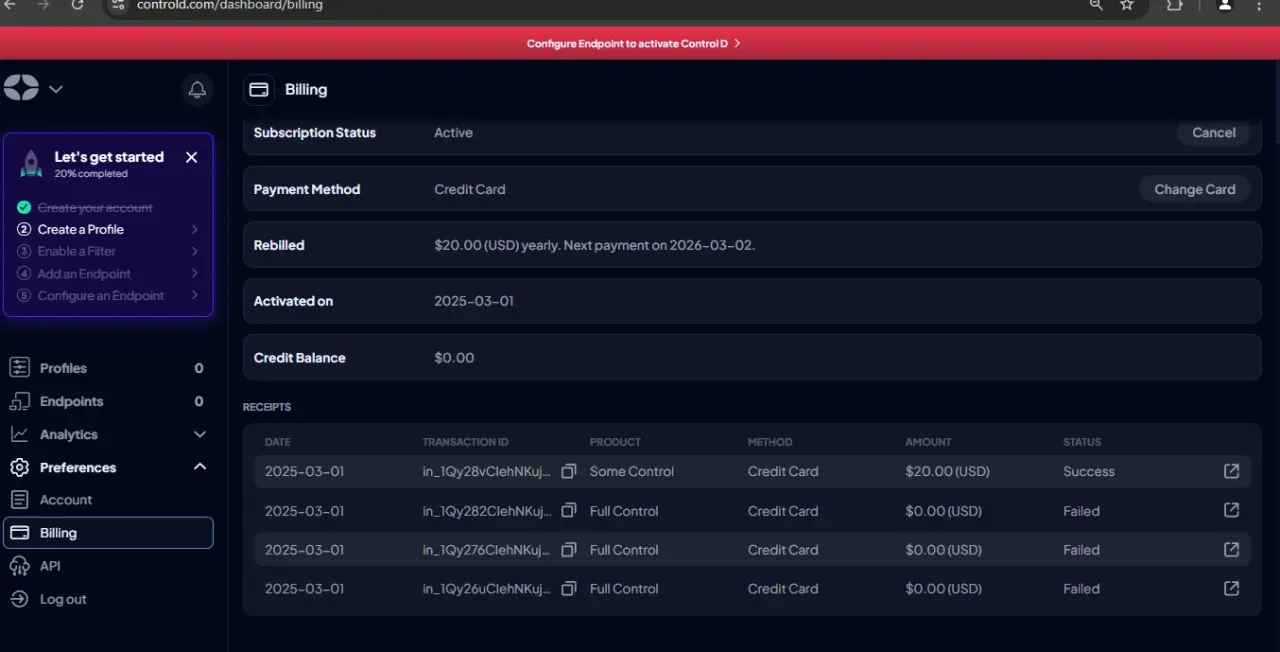Screen dimensions: 1280x652
Task: Reload the page in browser
Action: coord(78,5)
